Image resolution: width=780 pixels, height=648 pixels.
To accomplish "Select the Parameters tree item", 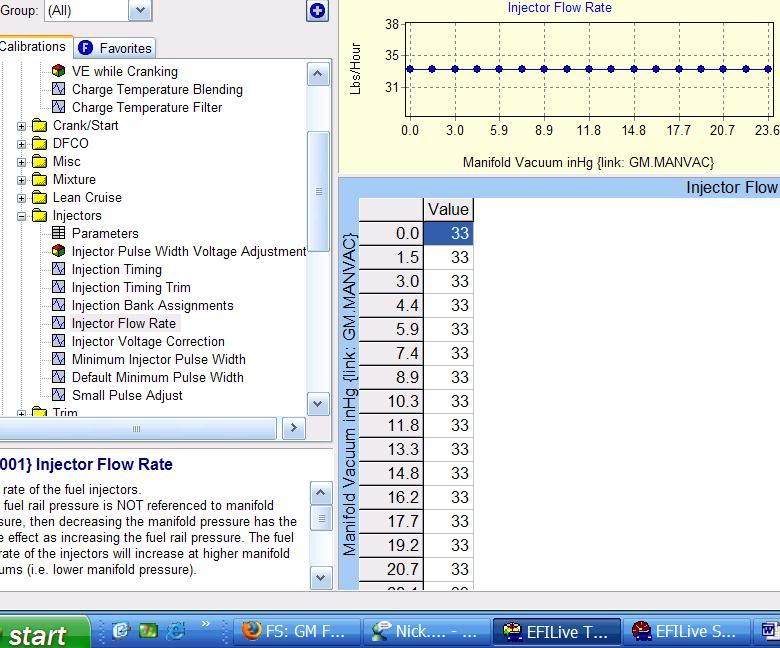I will [x=105, y=233].
